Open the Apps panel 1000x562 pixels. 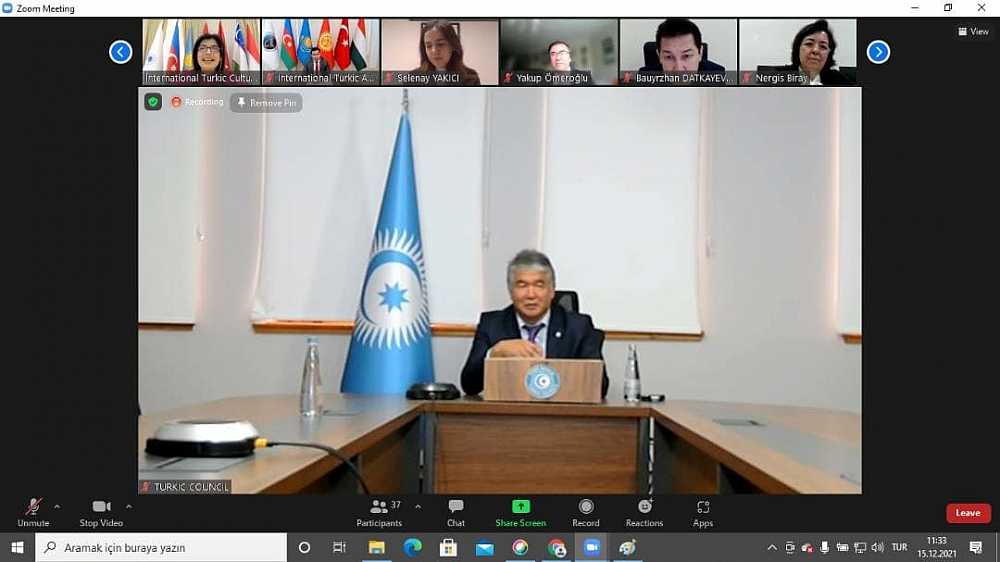coord(703,512)
